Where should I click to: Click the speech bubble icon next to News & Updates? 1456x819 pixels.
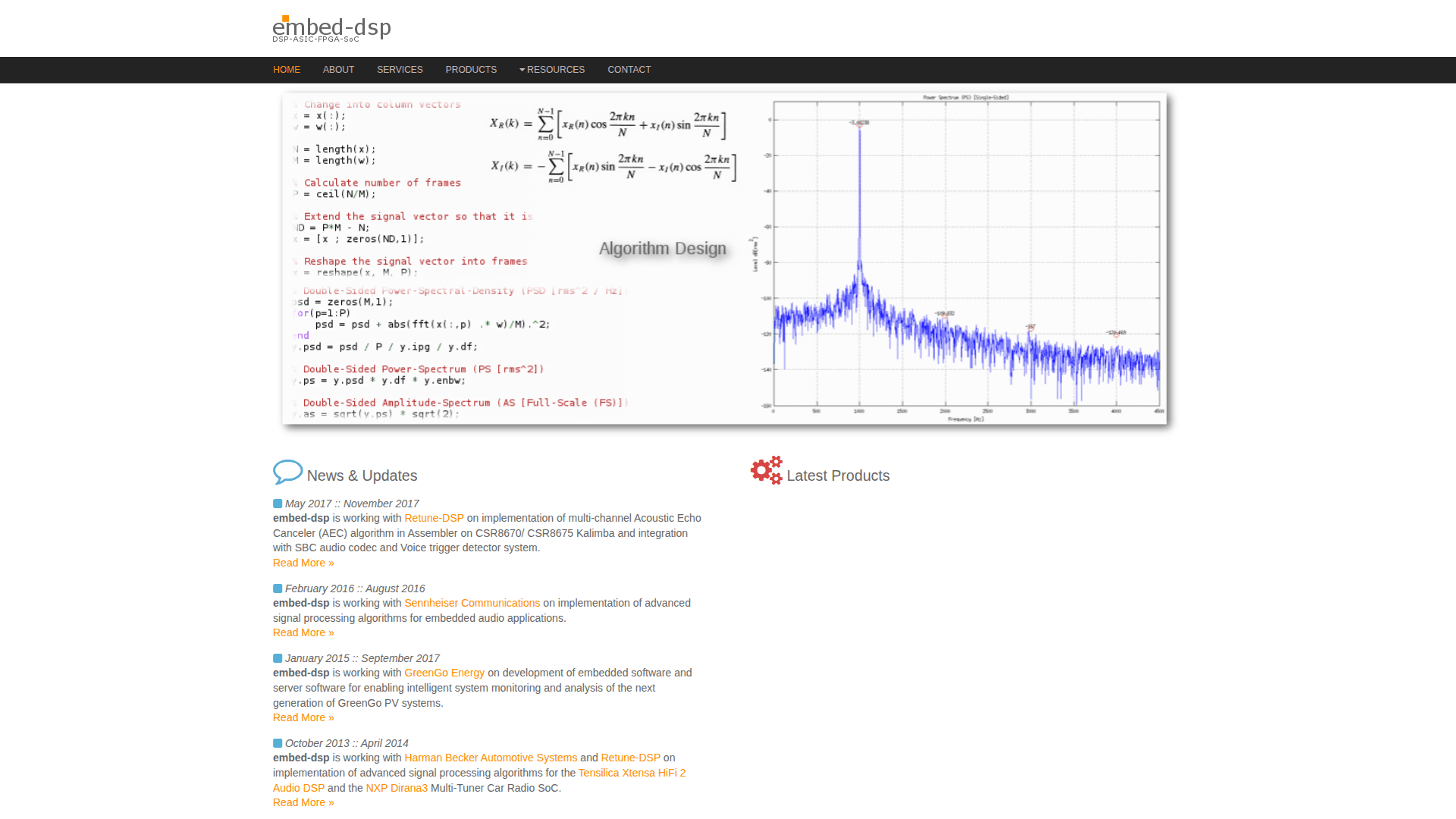287,472
